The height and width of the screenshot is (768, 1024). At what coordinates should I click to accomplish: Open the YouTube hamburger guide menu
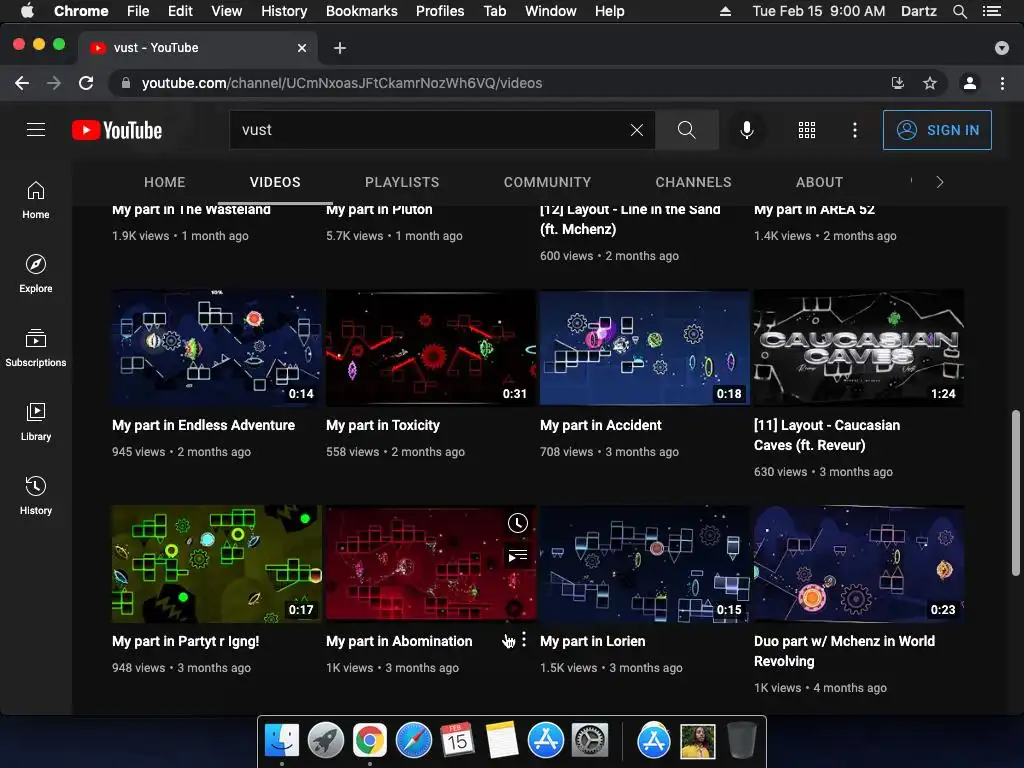pyautogui.click(x=36, y=130)
